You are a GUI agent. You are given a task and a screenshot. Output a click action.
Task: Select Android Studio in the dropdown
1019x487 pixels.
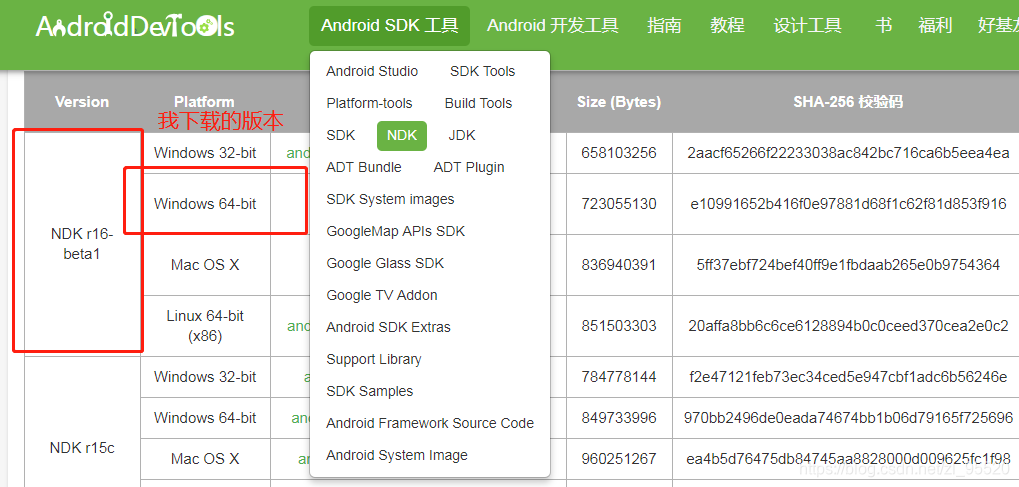click(x=372, y=72)
